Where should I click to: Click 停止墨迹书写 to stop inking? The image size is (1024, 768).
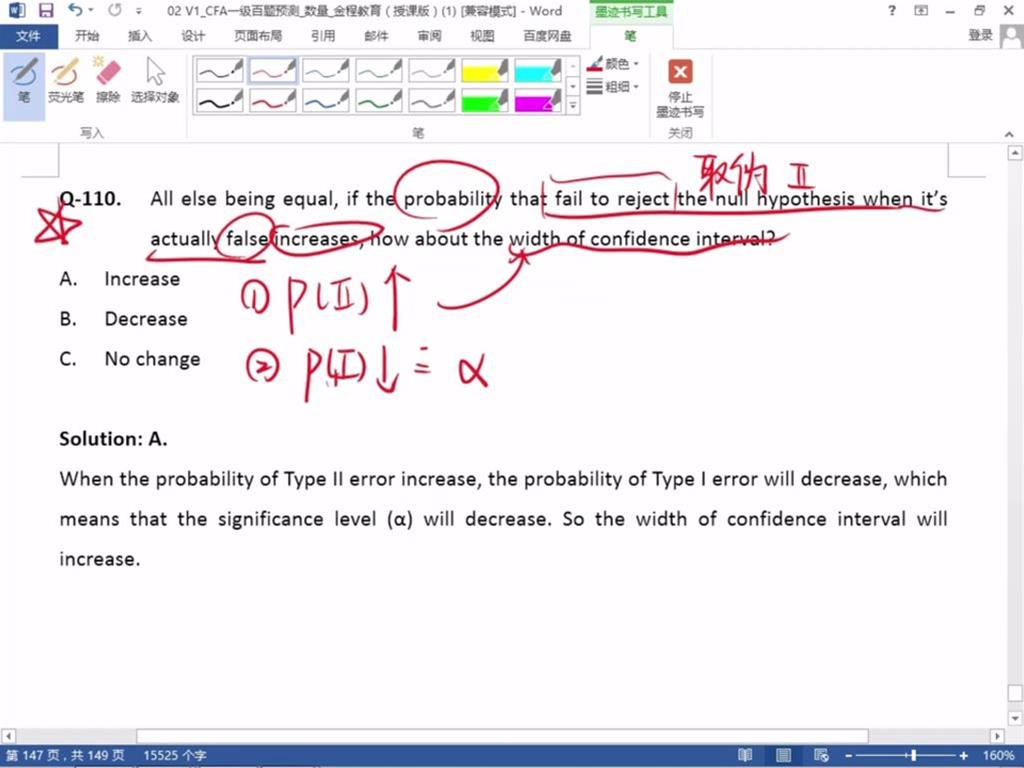click(x=680, y=89)
